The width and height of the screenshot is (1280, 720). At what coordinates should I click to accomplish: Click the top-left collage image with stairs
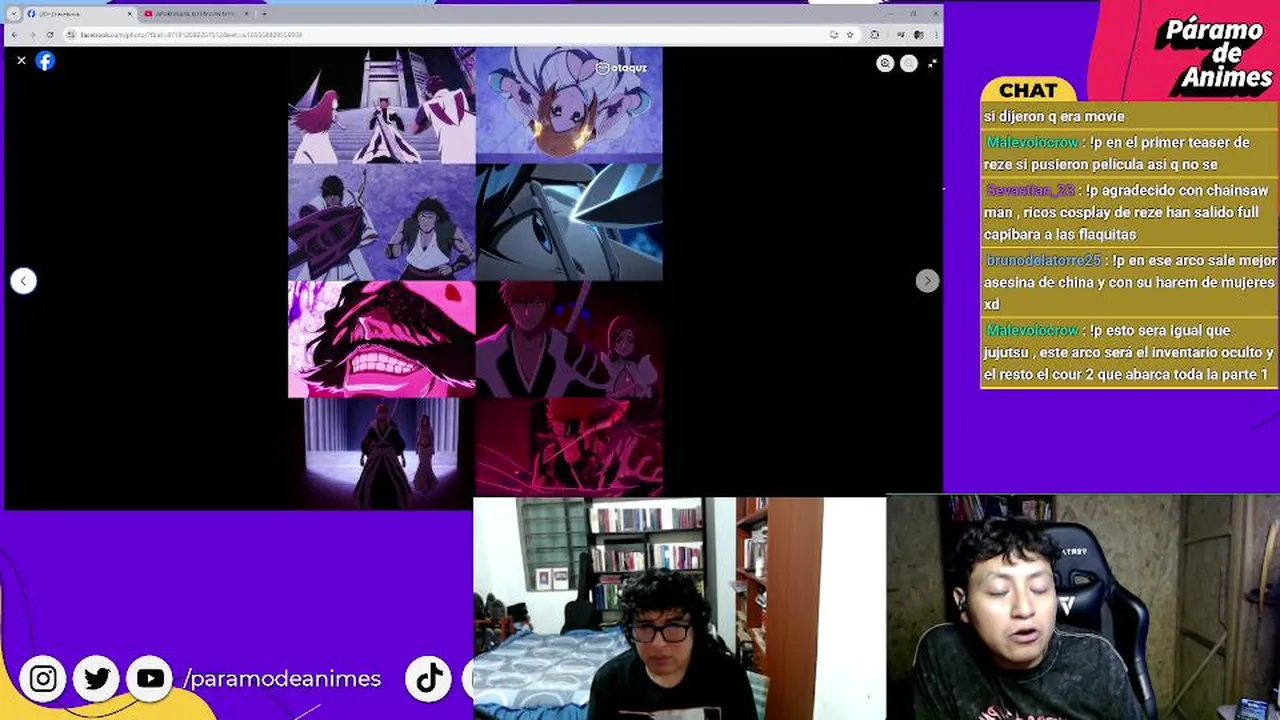[381, 106]
